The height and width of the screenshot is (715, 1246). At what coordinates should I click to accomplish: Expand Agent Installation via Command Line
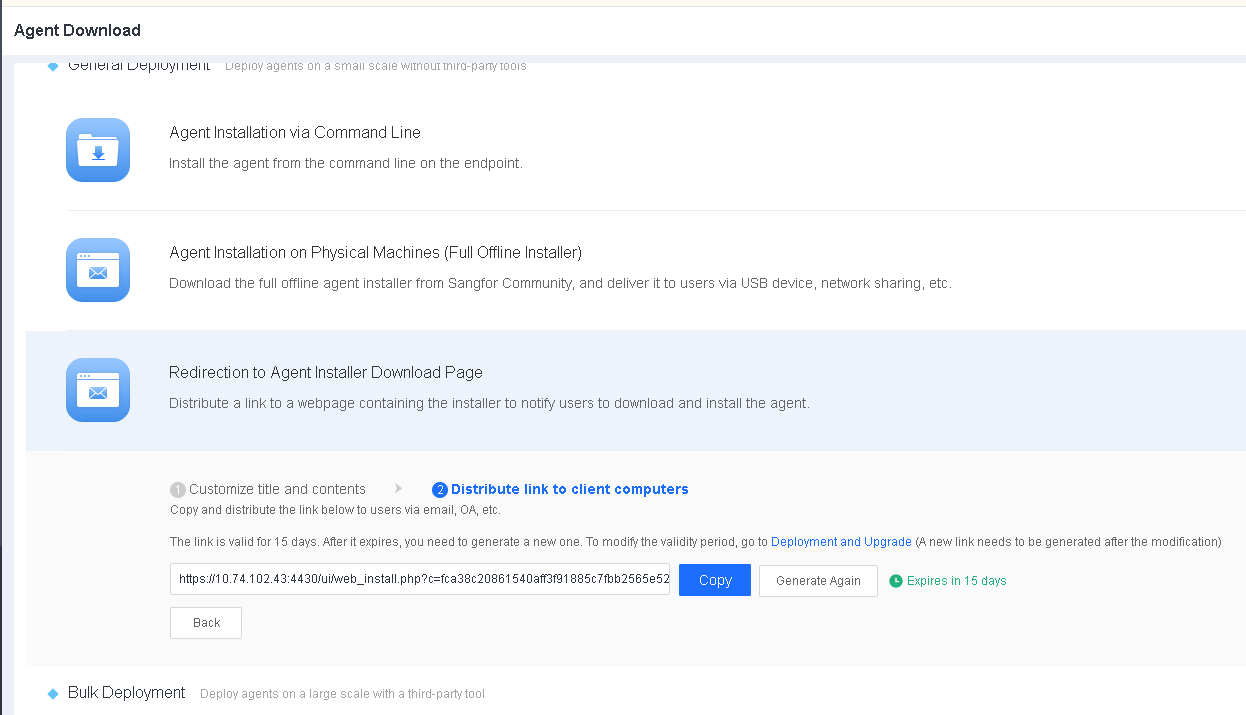coord(295,133)
